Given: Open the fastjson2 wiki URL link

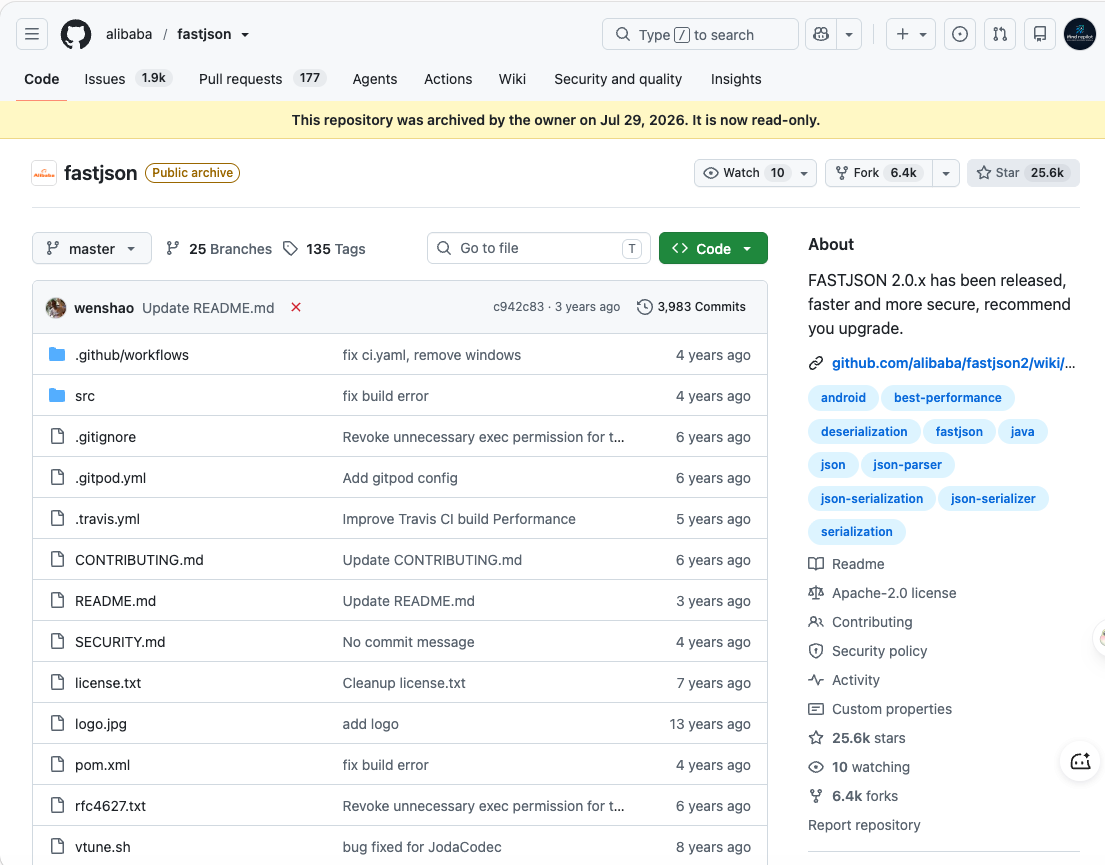Looking at the screenshot, I should [x=953, y=363].
